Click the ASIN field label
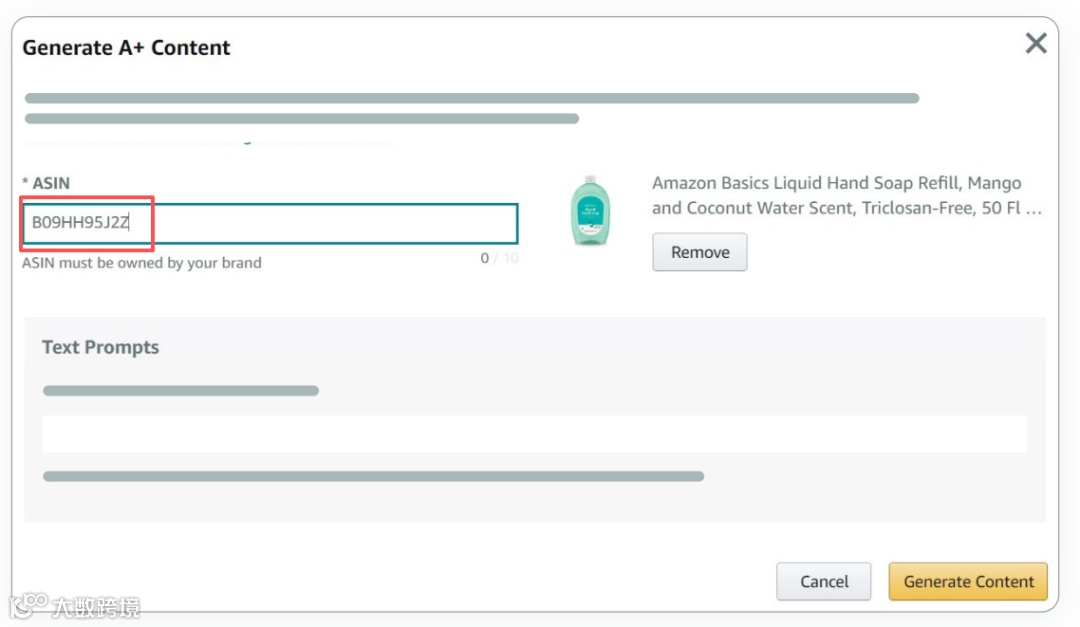Viewport: 1080px width, 627px height. (x=46, y=183)
